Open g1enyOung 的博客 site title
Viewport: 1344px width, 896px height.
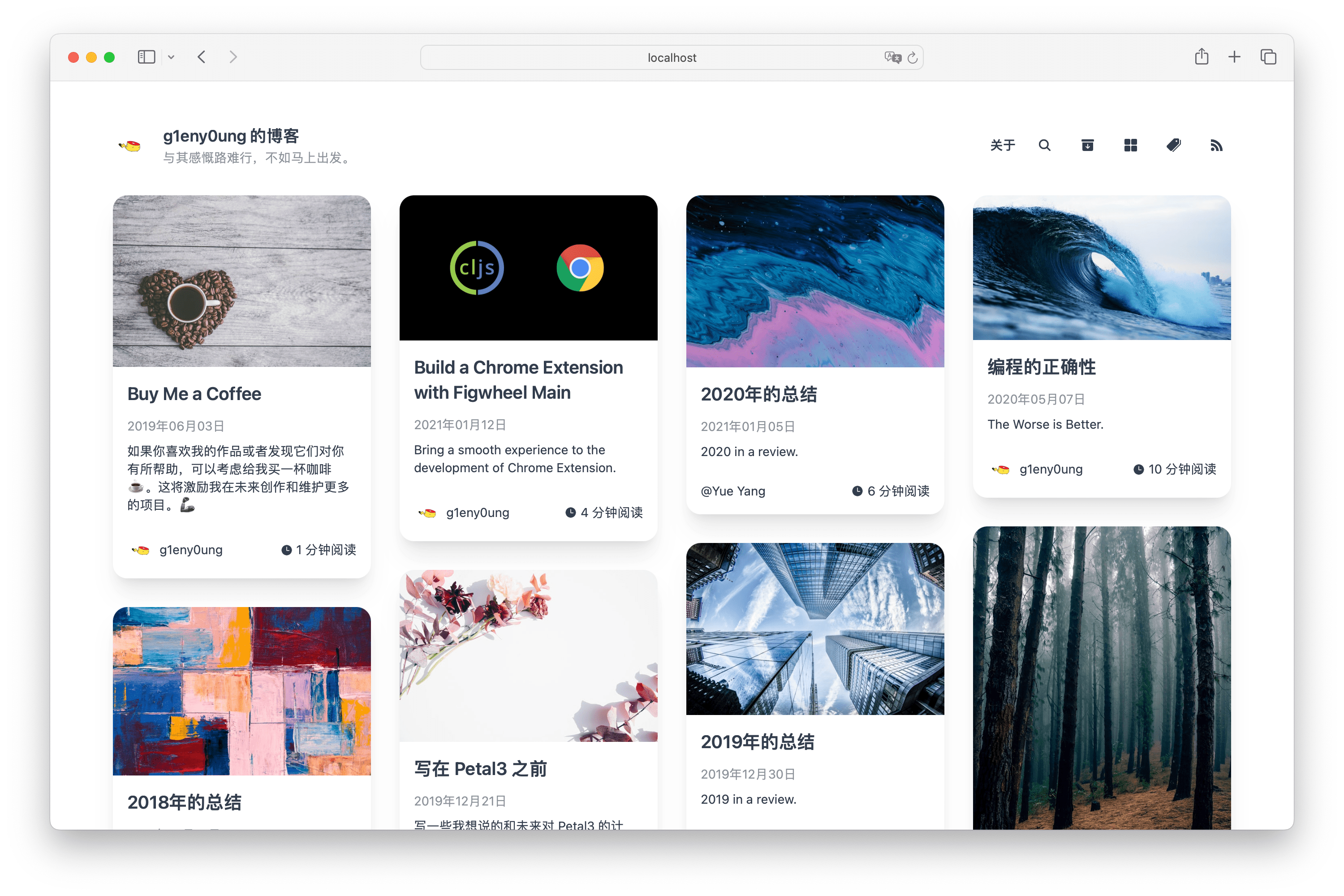pos(231,136)
